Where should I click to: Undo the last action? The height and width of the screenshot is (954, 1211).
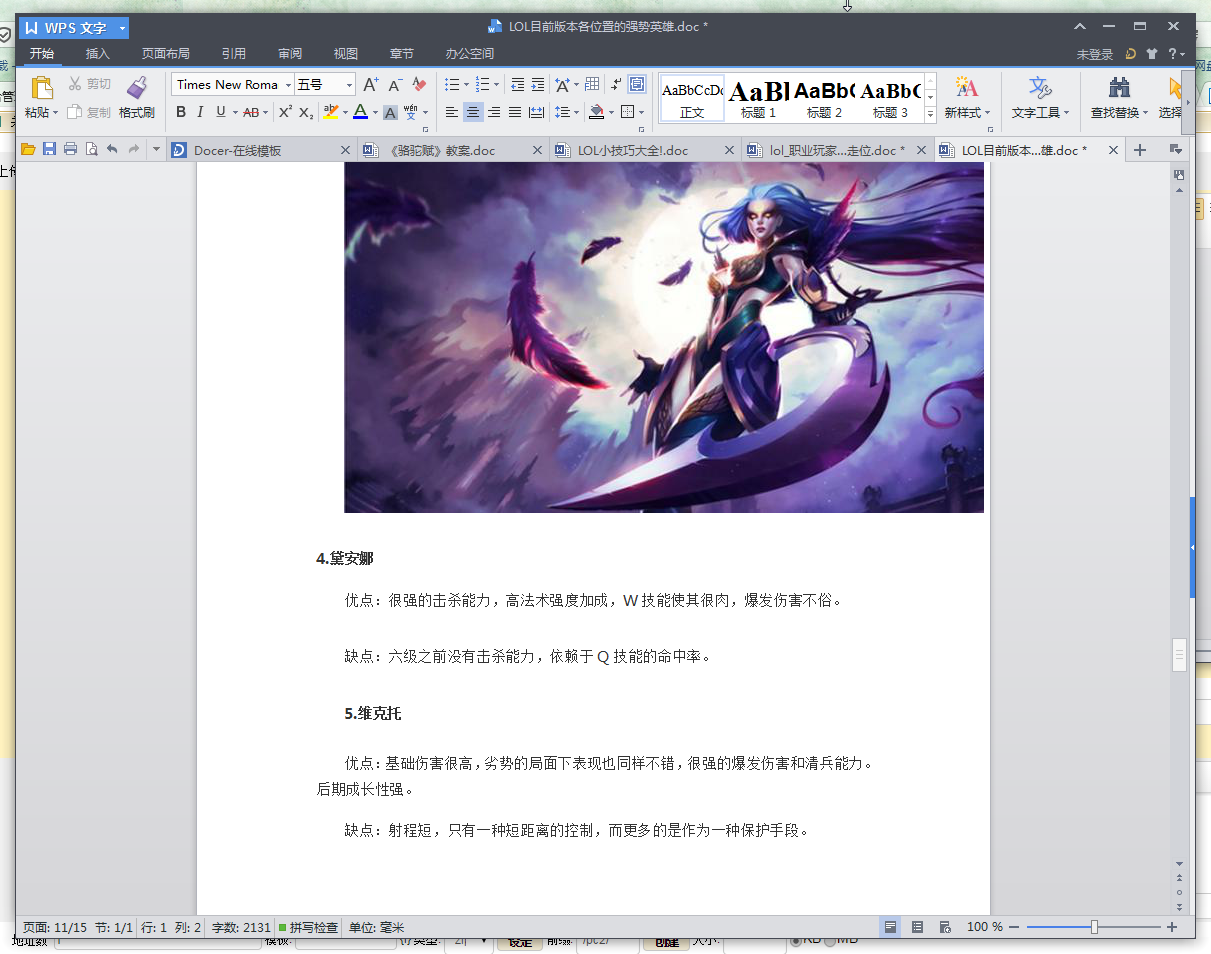coord(112,149)
